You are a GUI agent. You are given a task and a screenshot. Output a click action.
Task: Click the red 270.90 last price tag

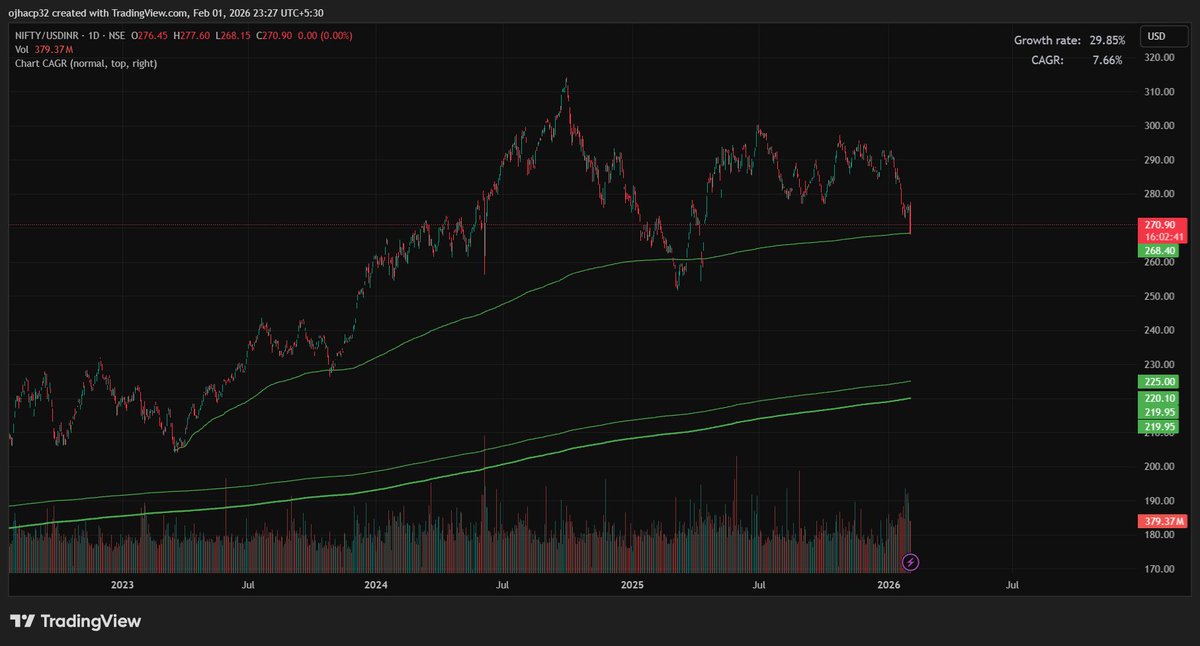point(1161,226)
